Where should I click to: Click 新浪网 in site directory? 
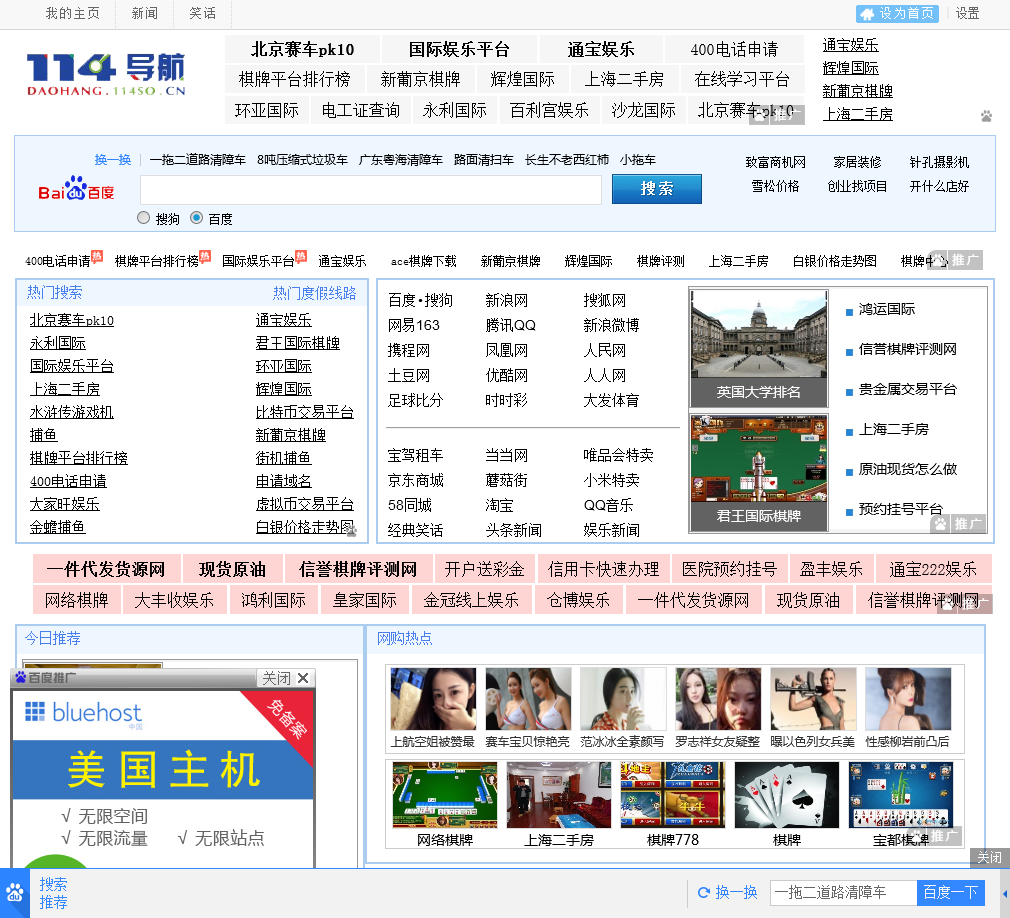point(506,300)
